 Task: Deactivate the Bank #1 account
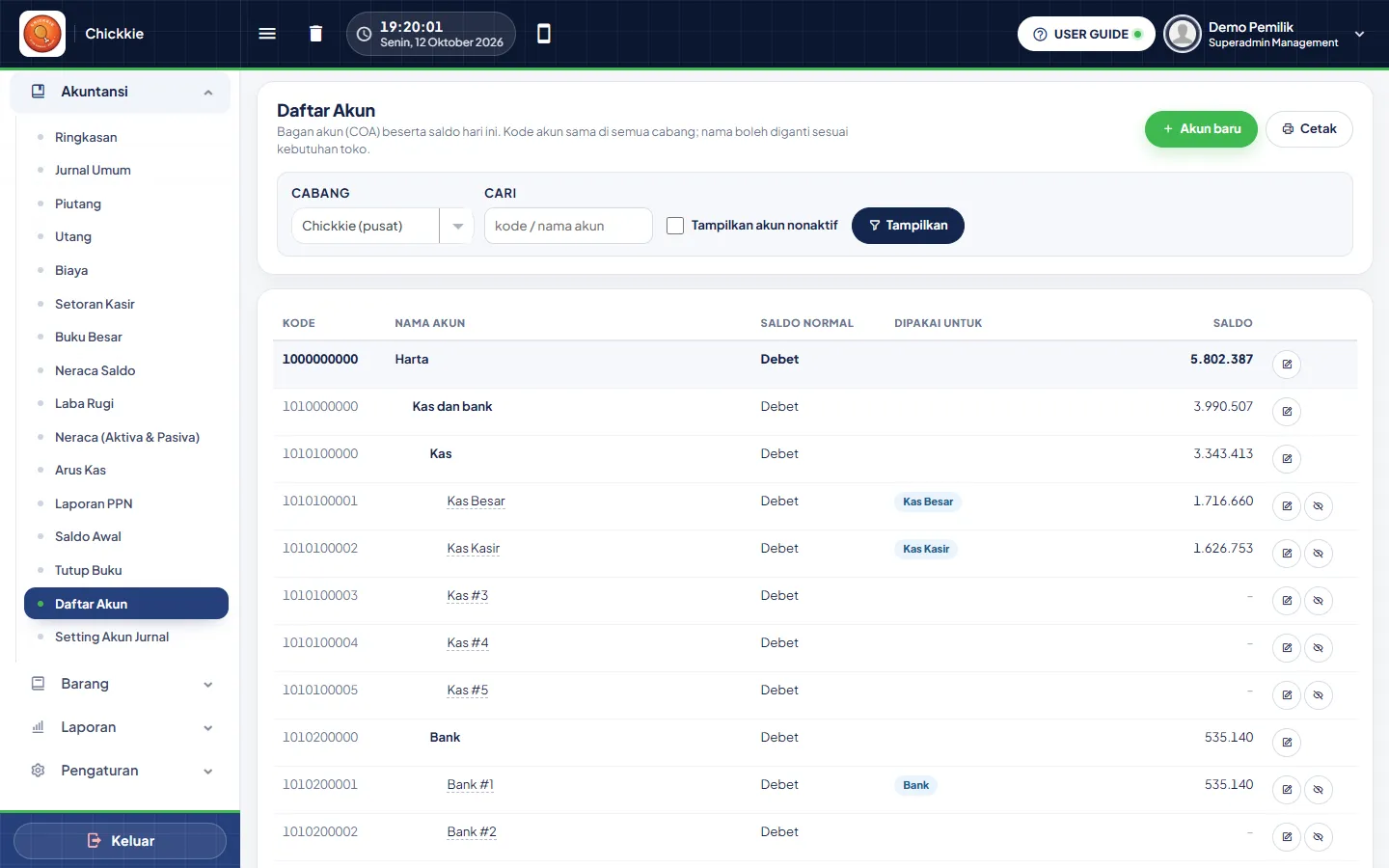[x=1319, y=790]
